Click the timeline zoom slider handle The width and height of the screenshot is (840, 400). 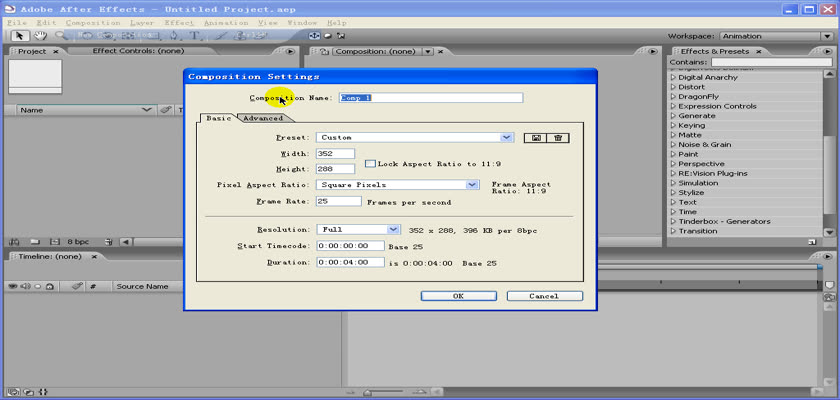(368, 393)
